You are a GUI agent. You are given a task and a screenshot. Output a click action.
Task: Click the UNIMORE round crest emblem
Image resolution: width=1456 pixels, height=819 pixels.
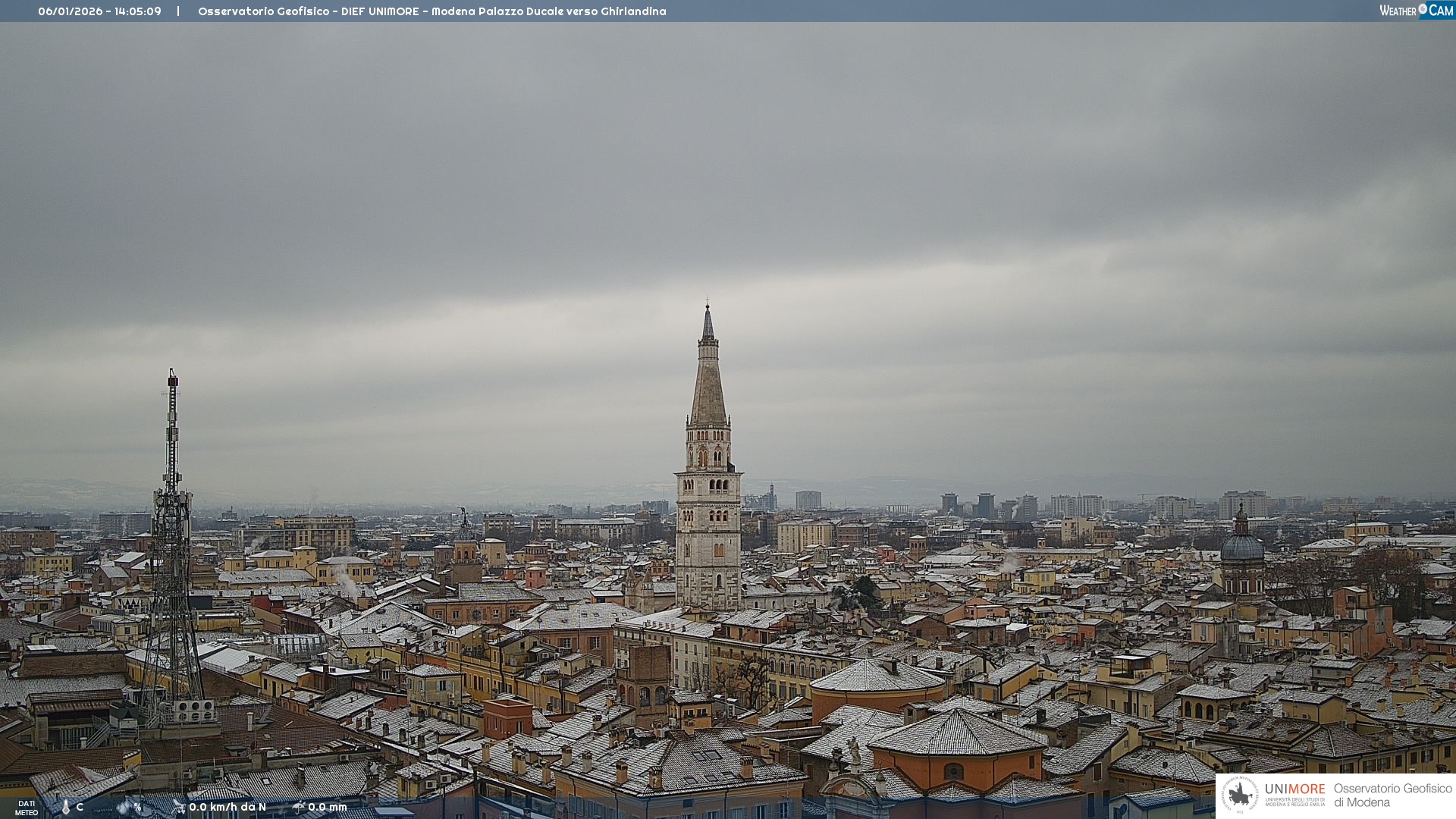click(x=1240, y=795)
